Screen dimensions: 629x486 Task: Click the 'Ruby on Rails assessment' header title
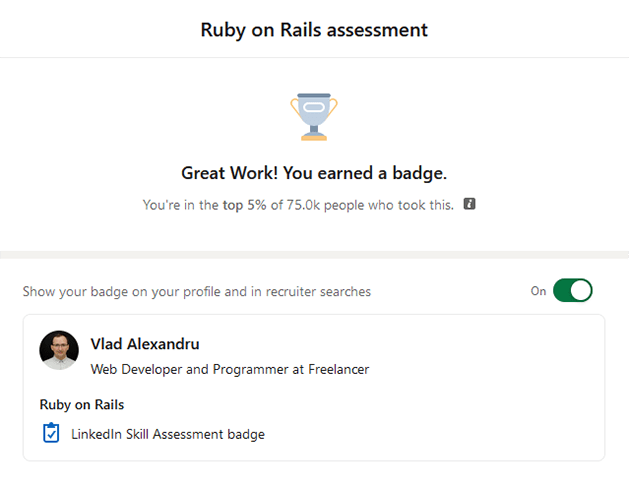[x=314, y=30]
